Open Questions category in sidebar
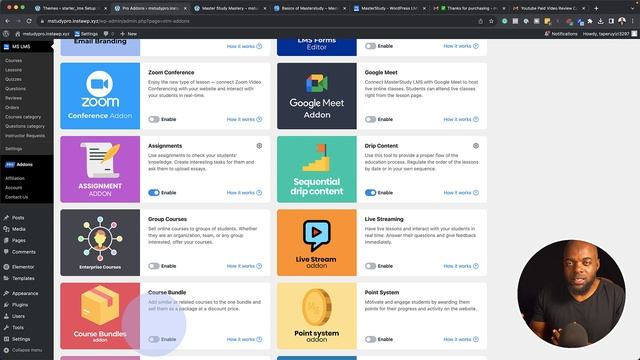Image resolution: width=640 pixels, height=360 pixels. pyautogui.click(x=25, y=126)
